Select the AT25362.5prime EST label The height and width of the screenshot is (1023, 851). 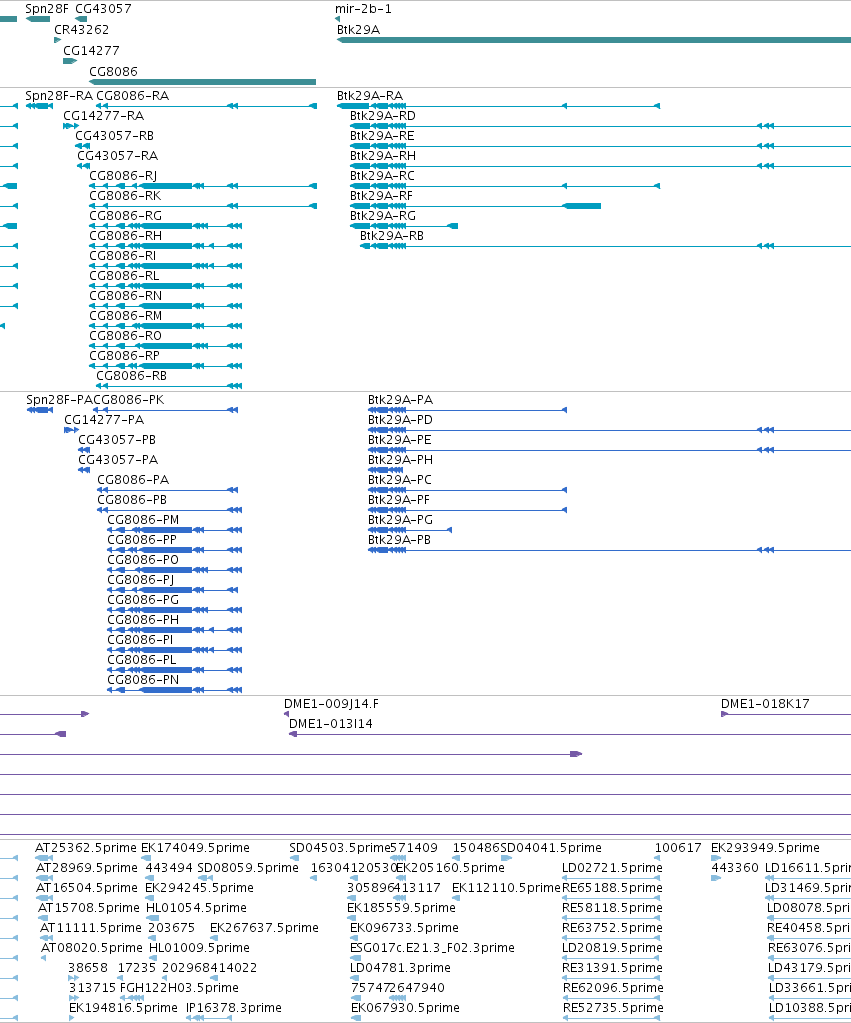[86, 848]
